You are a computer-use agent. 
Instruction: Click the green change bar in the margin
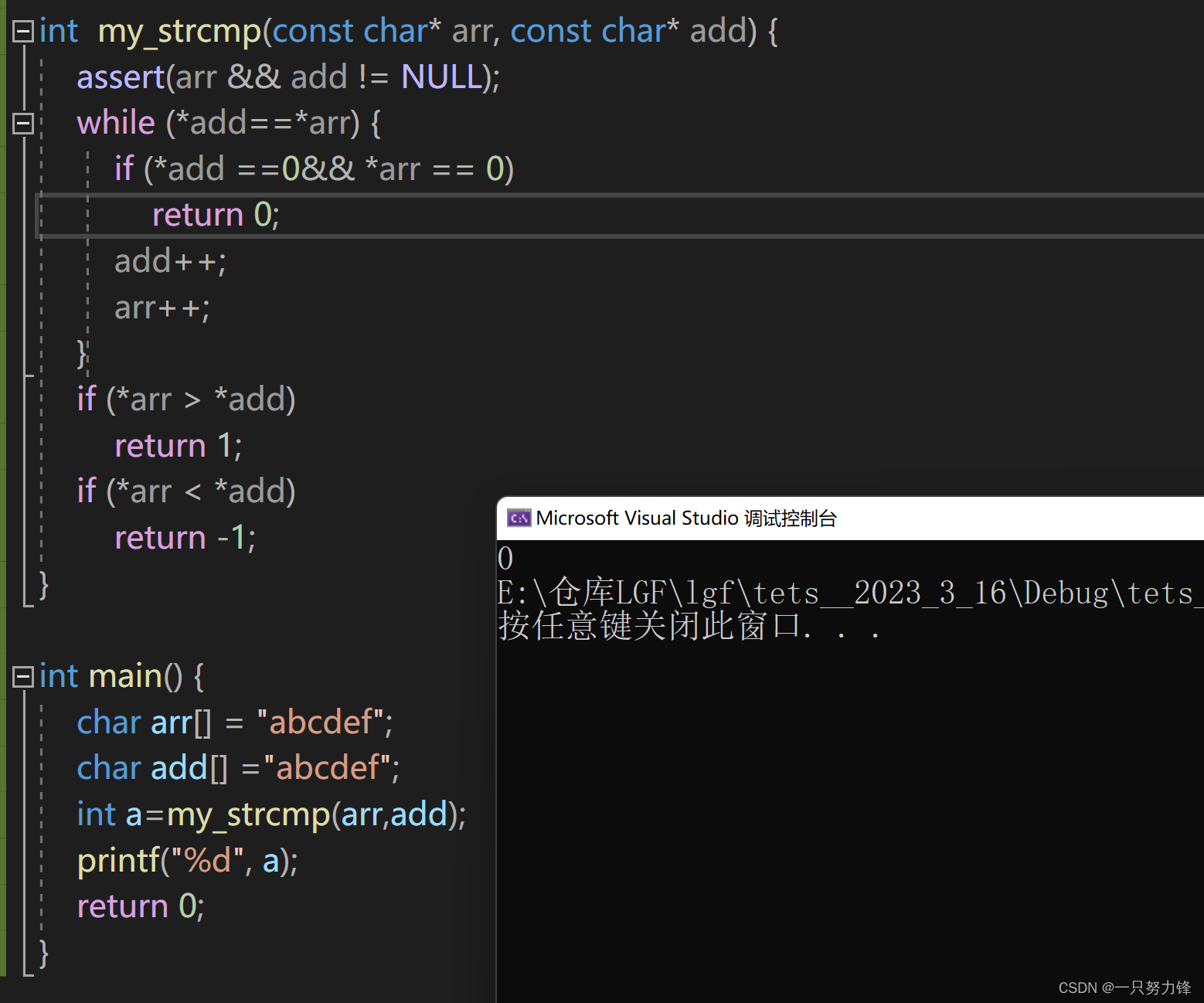tap(4, 309)
